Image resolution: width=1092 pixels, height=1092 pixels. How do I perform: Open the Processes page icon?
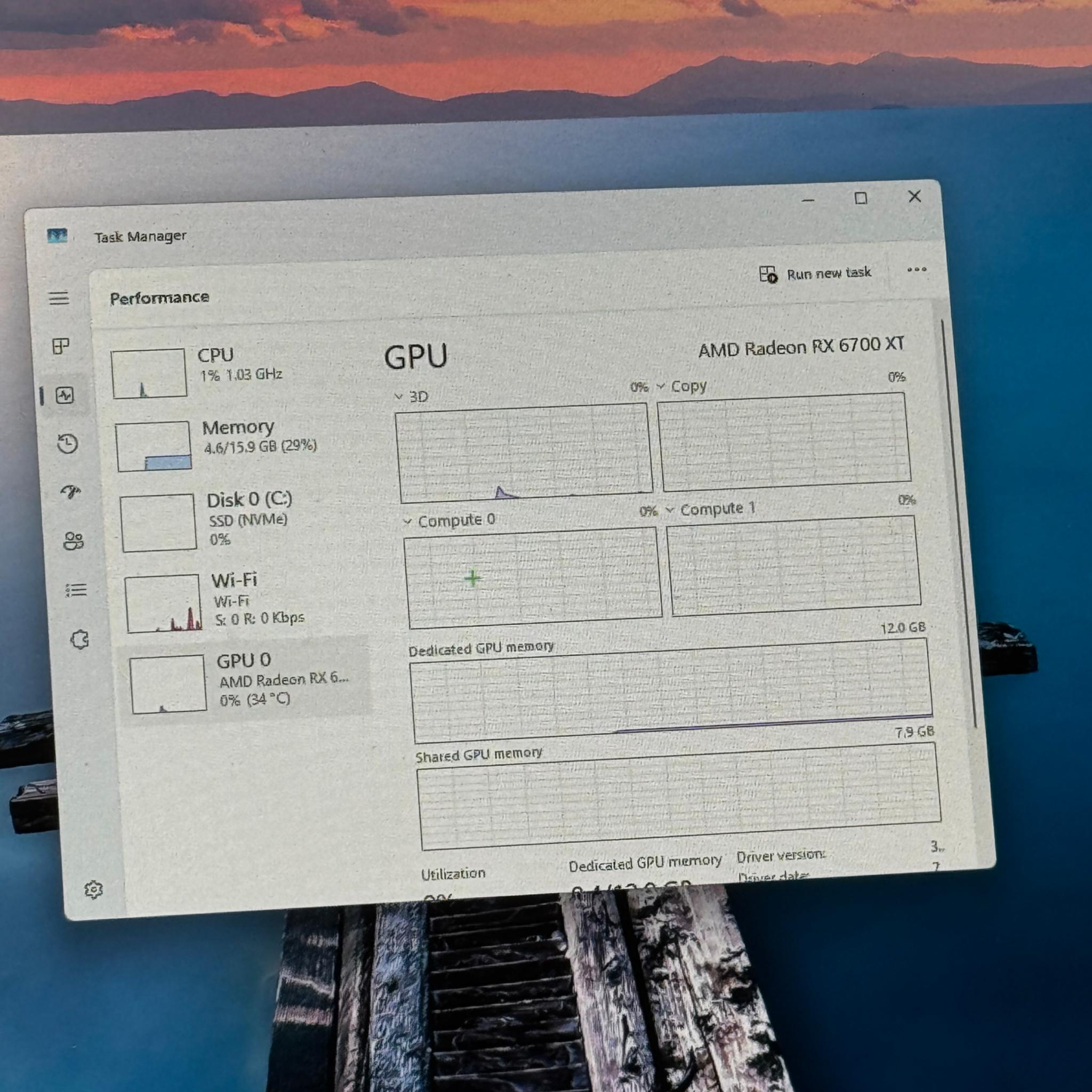pyautogui.click(x=60, y=346)
